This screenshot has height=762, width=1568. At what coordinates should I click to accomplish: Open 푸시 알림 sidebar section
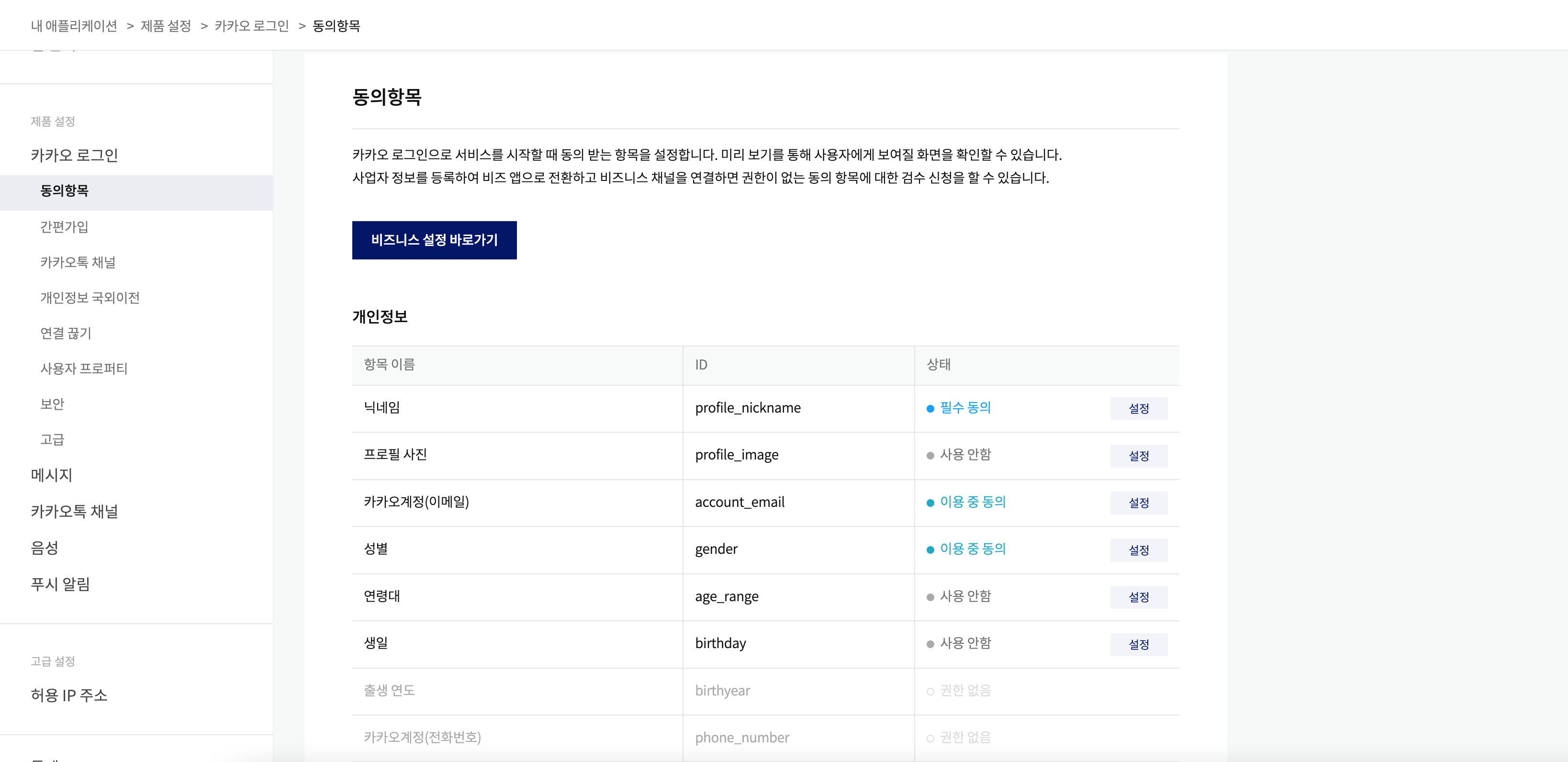60,584
